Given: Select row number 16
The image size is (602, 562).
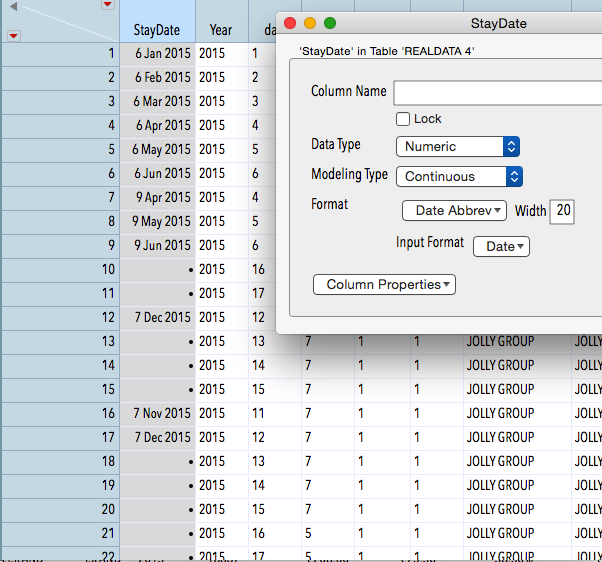Looking at the screenshot, I should click(61, 414).
